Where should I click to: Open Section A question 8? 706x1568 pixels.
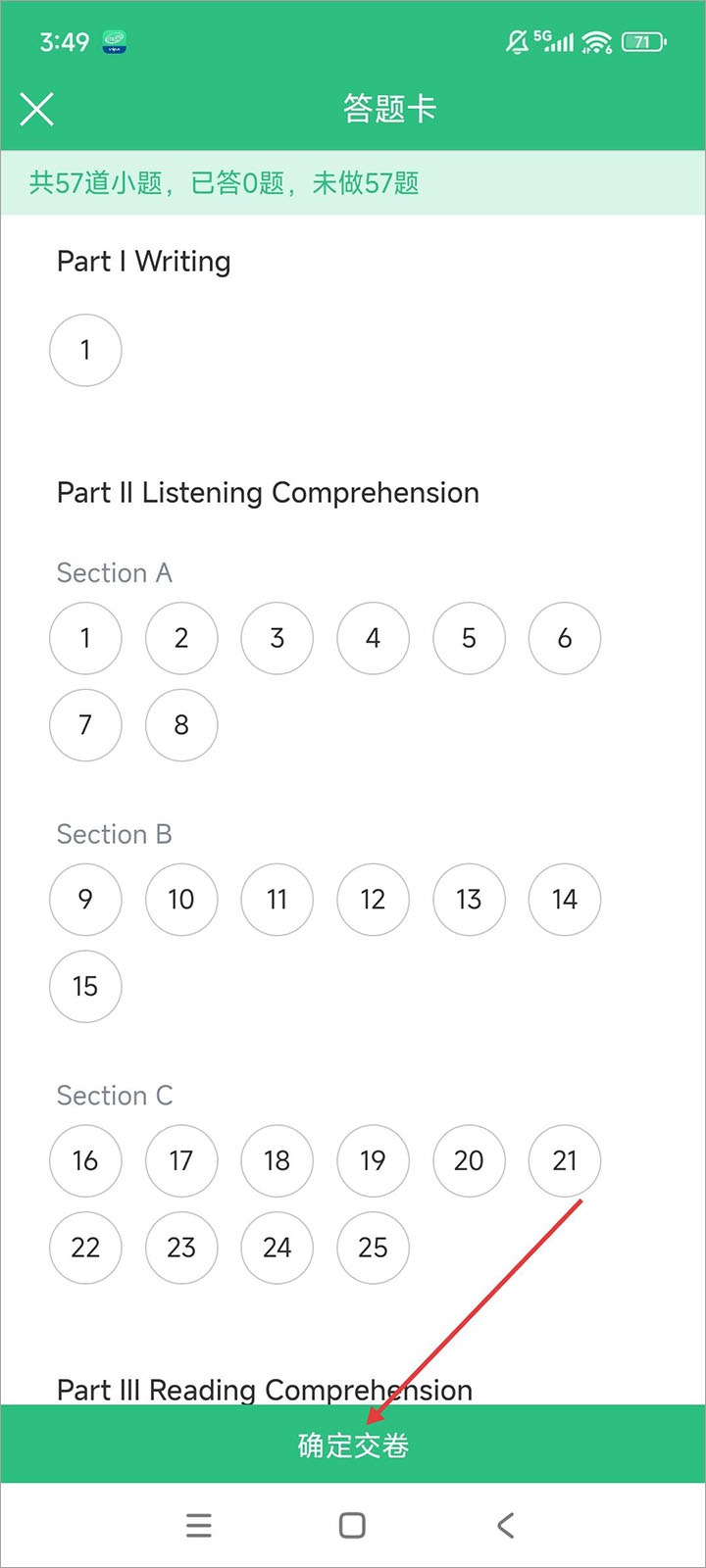[181, 725]
